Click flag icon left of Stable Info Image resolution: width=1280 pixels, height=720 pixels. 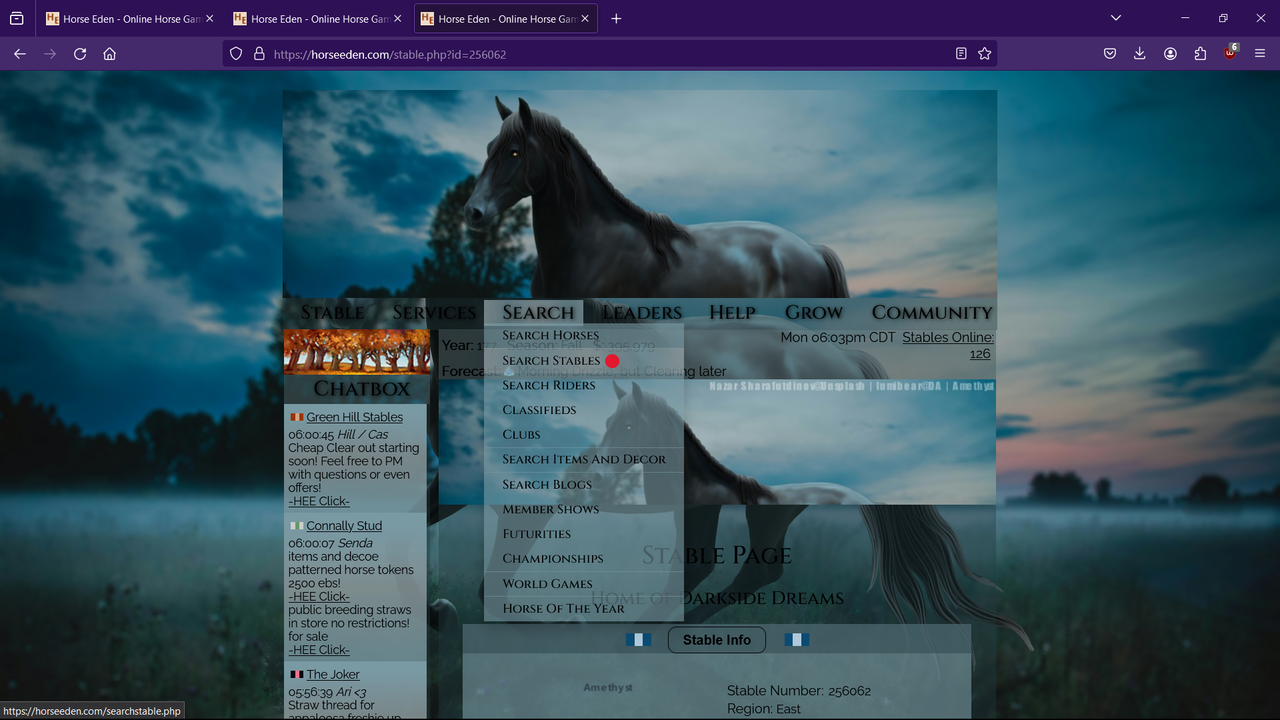638,640
